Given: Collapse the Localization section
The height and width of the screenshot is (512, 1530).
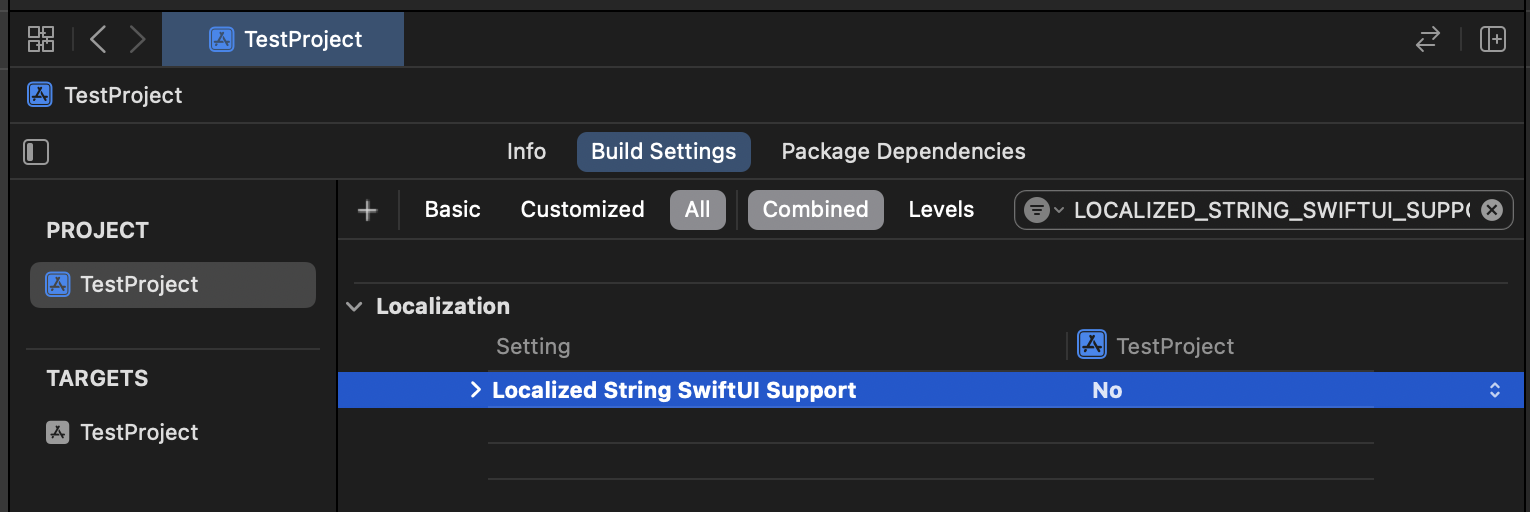Looking at the screenshot, I should [x=354, y=307].
